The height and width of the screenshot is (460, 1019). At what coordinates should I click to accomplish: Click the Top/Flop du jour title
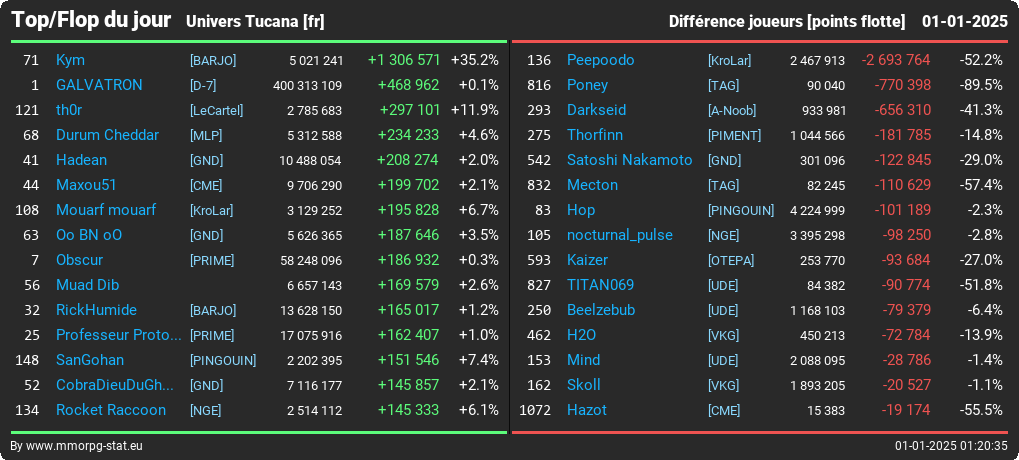click(x=92, y=20)
